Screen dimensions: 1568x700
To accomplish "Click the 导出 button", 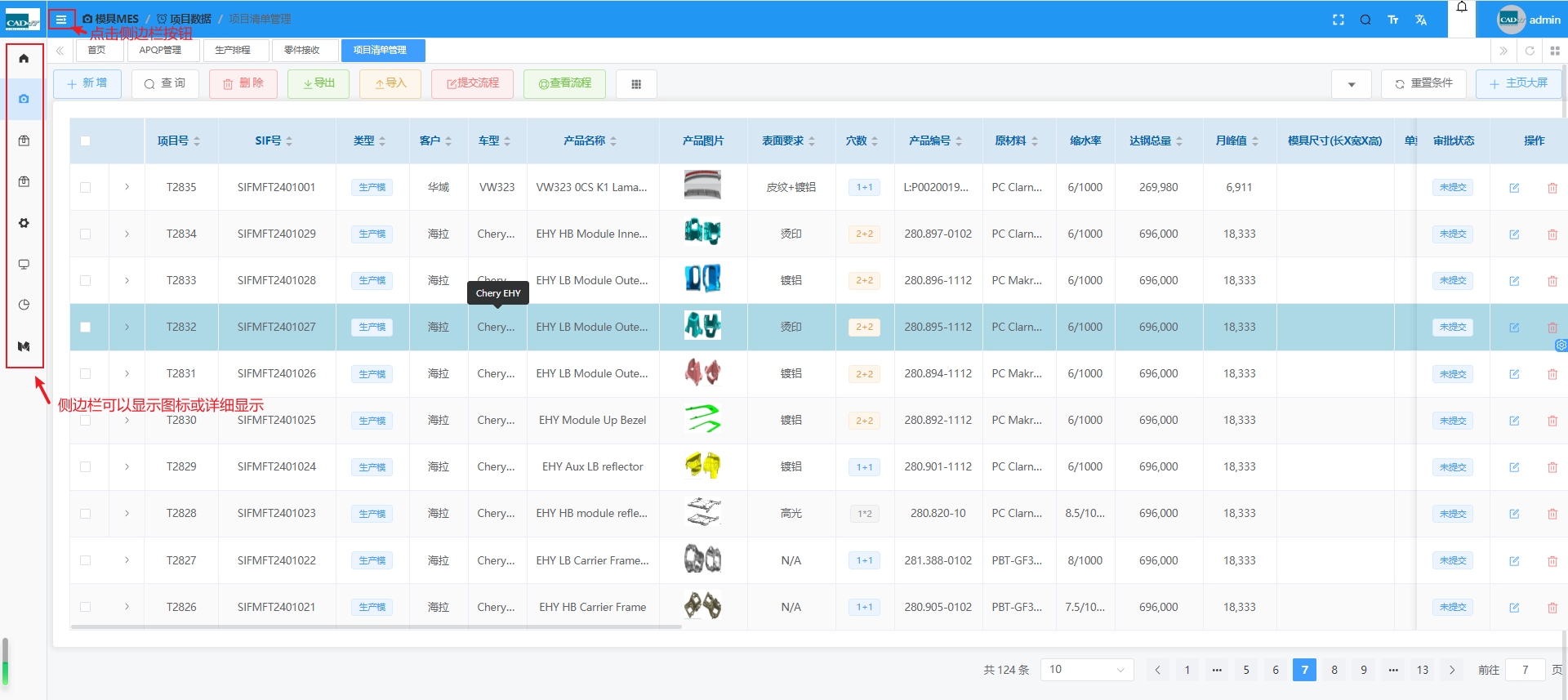I will [x=318, y=83].
